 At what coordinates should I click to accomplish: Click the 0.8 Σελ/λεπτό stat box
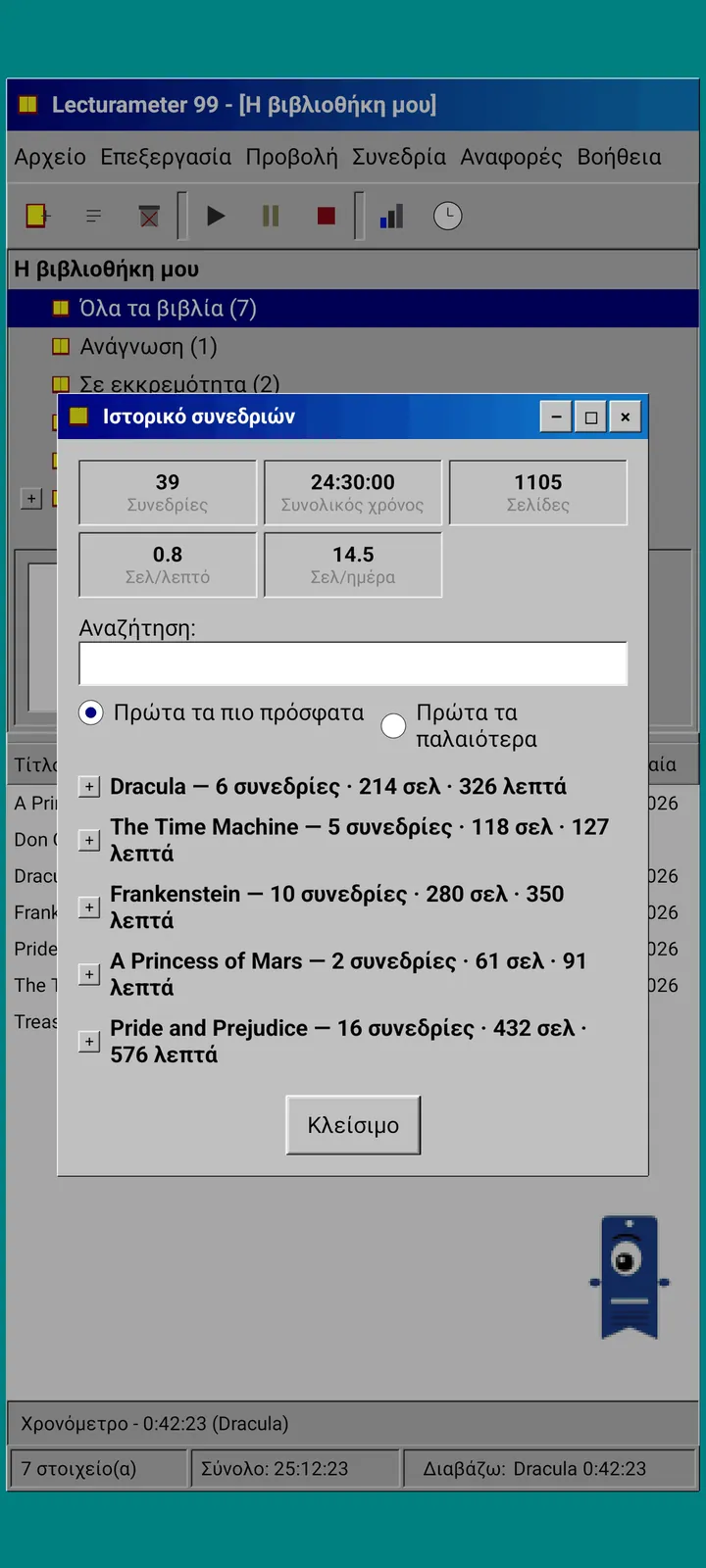(x=168, y=565)
